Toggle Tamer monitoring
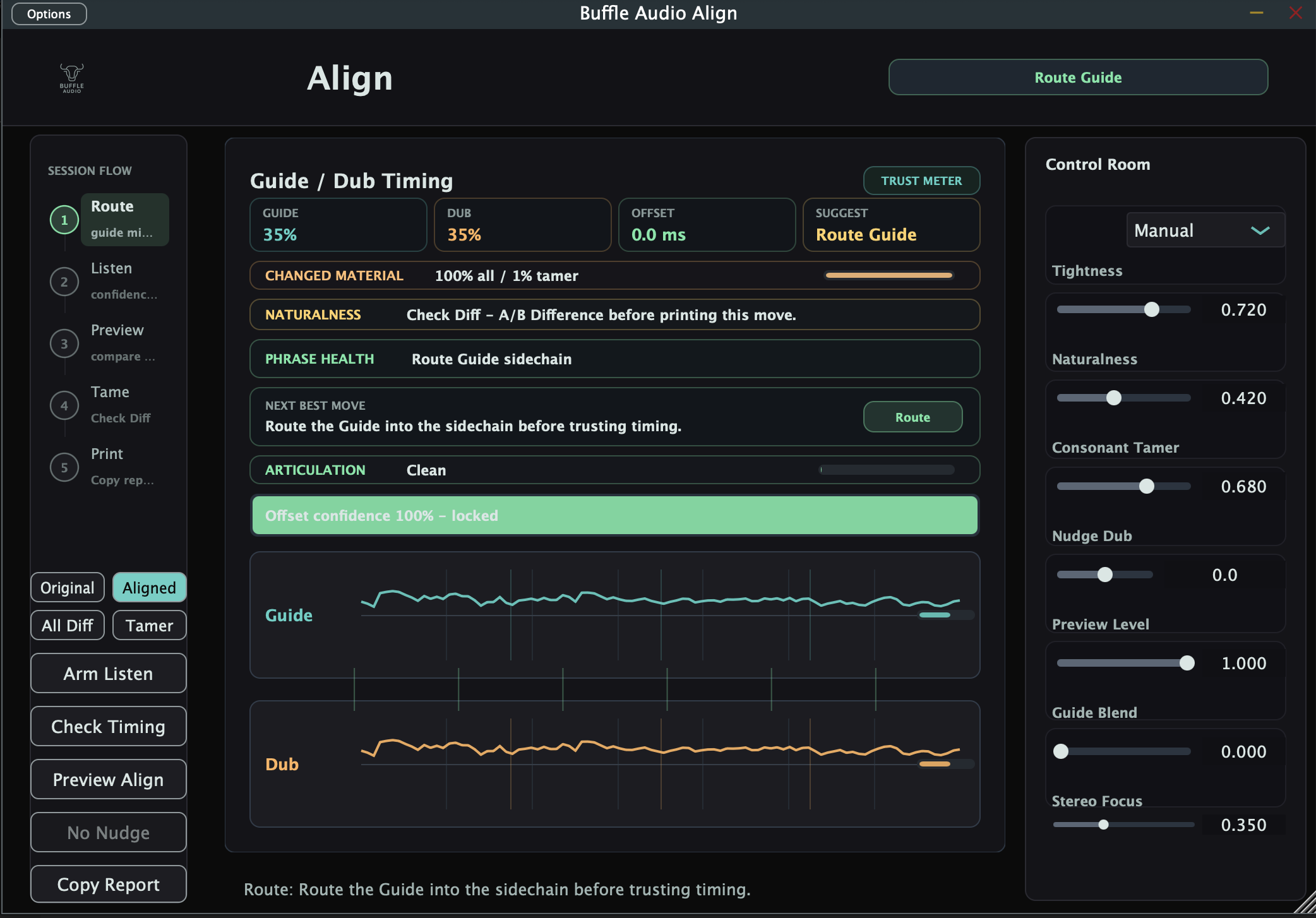Viewport: 1316px width, 918px height. click(149, 626)
